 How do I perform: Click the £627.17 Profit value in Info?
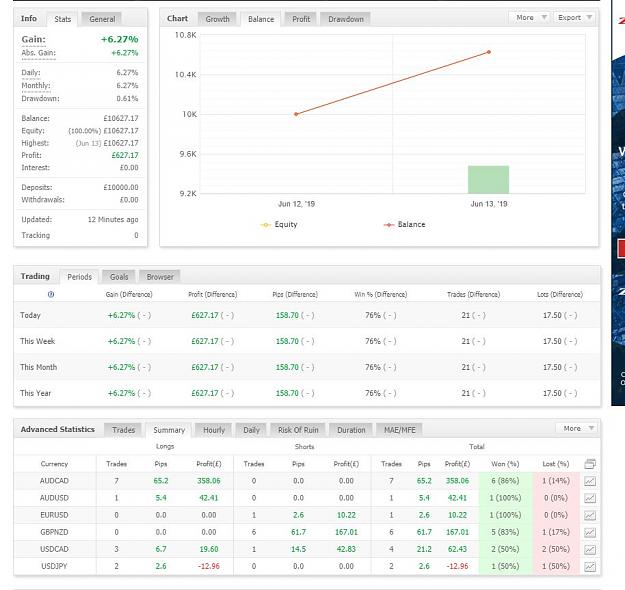tap(125, 155)
